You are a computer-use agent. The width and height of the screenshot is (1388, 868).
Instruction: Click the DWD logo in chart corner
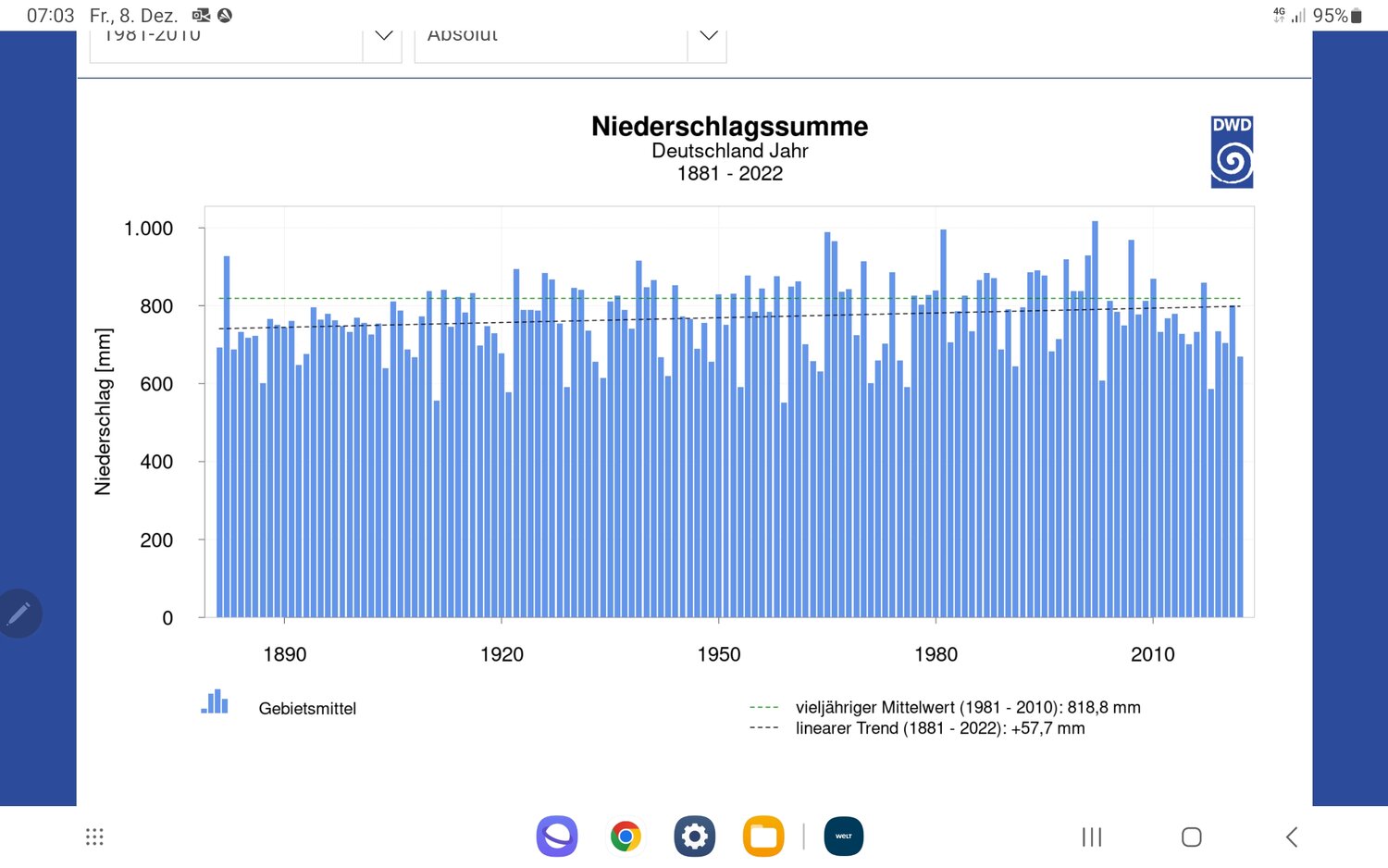[x=1232, y=152]
